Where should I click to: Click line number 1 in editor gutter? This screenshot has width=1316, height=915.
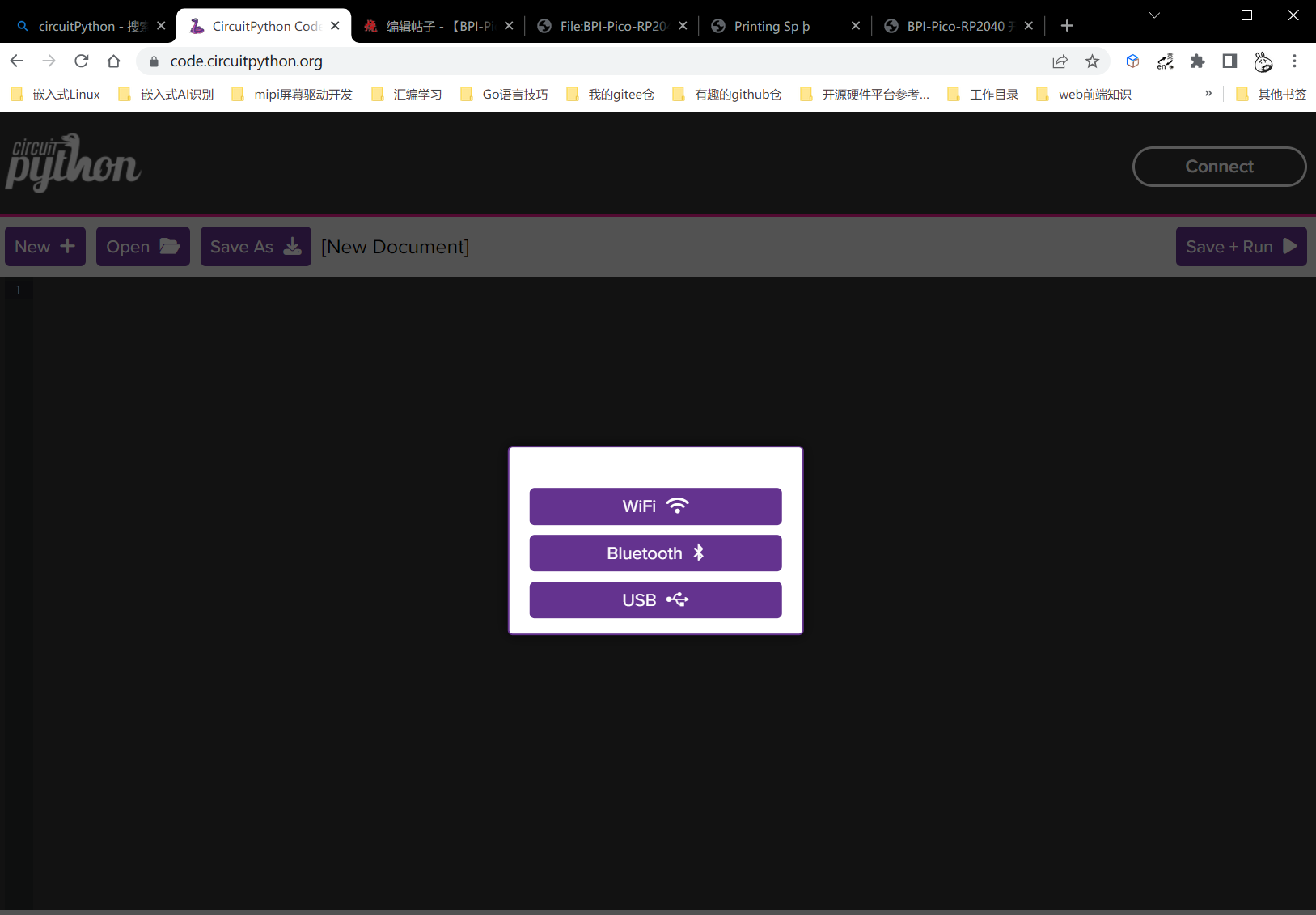(18, 290)
